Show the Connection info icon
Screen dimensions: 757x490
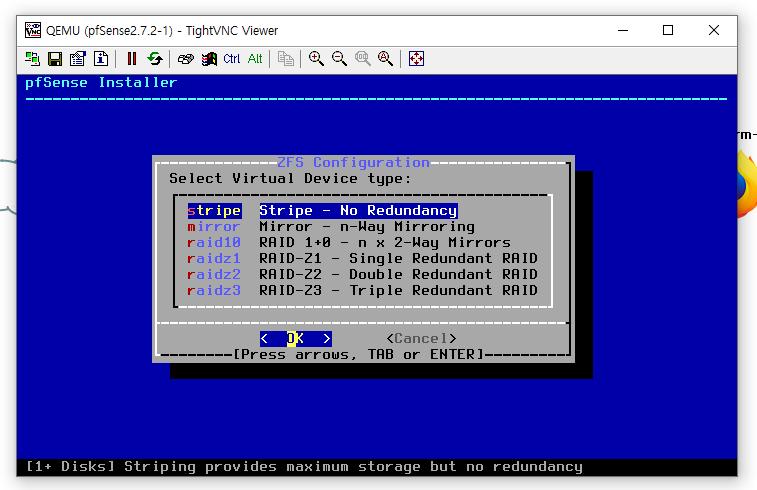101,59
